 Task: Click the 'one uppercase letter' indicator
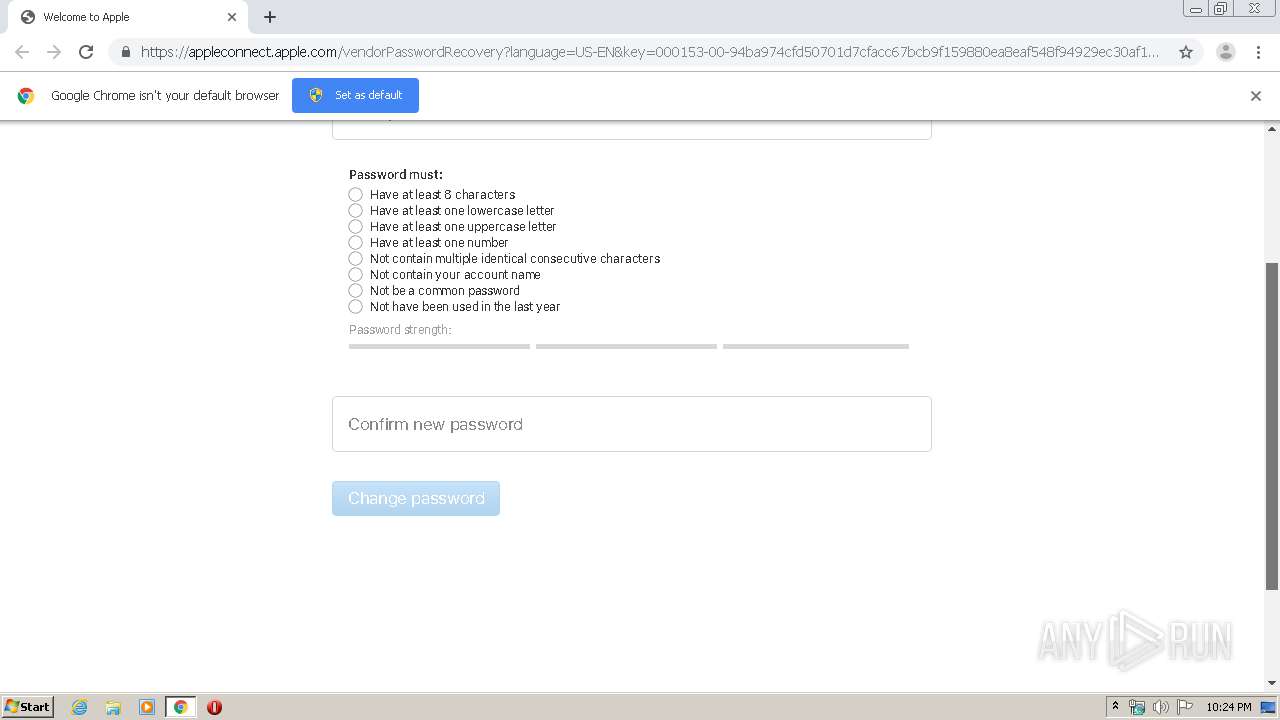(355, 226)
